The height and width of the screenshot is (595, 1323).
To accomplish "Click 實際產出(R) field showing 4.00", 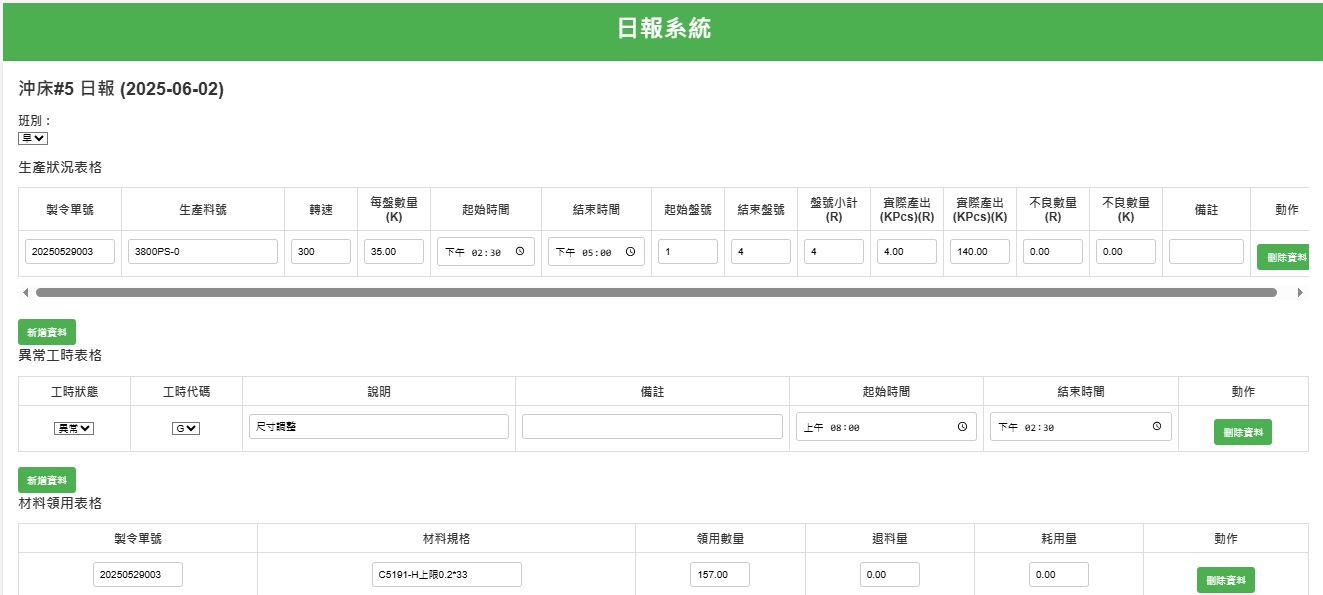I will pos(907,252).
